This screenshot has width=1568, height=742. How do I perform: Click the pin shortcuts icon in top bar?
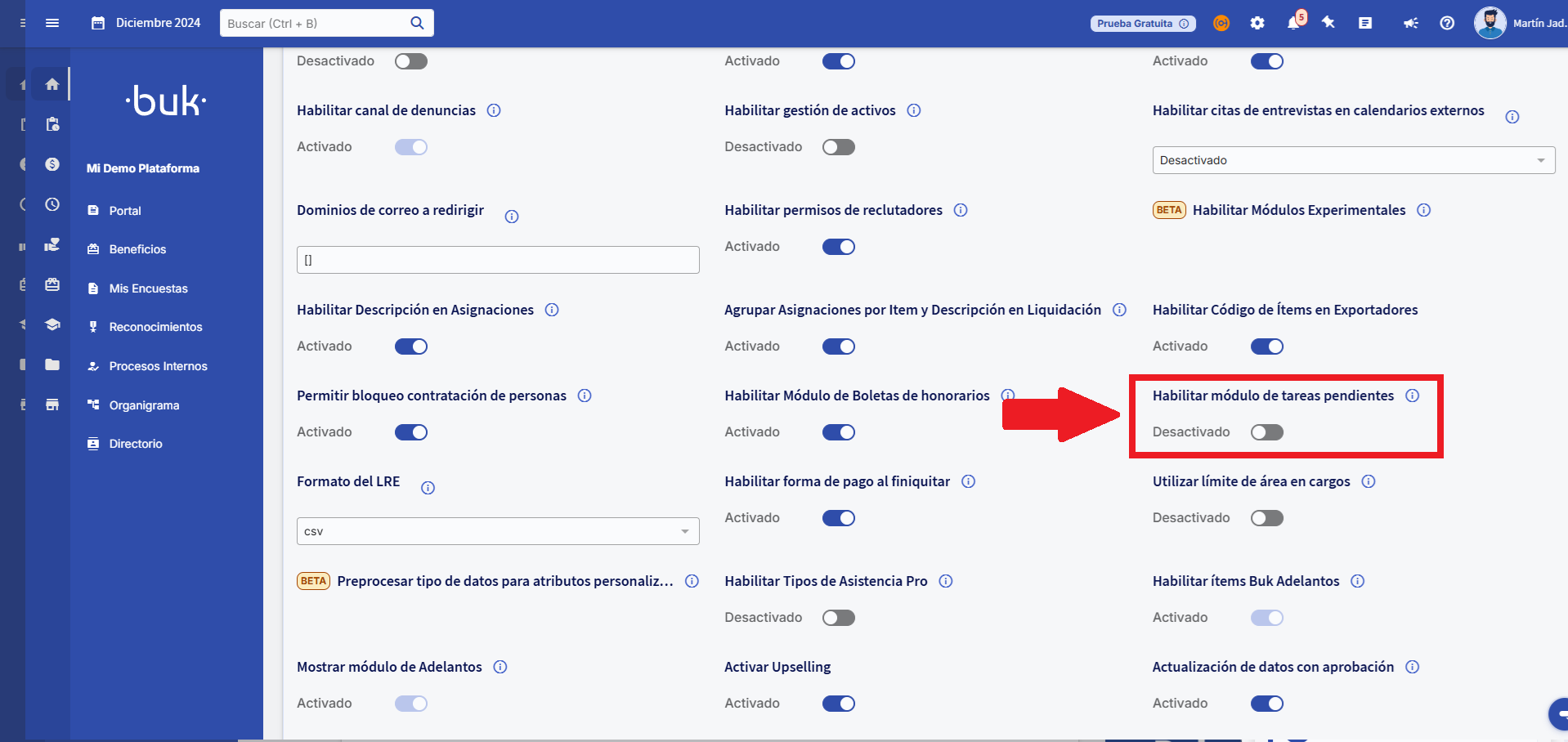pyautogui.click(x=1328, y=23)
